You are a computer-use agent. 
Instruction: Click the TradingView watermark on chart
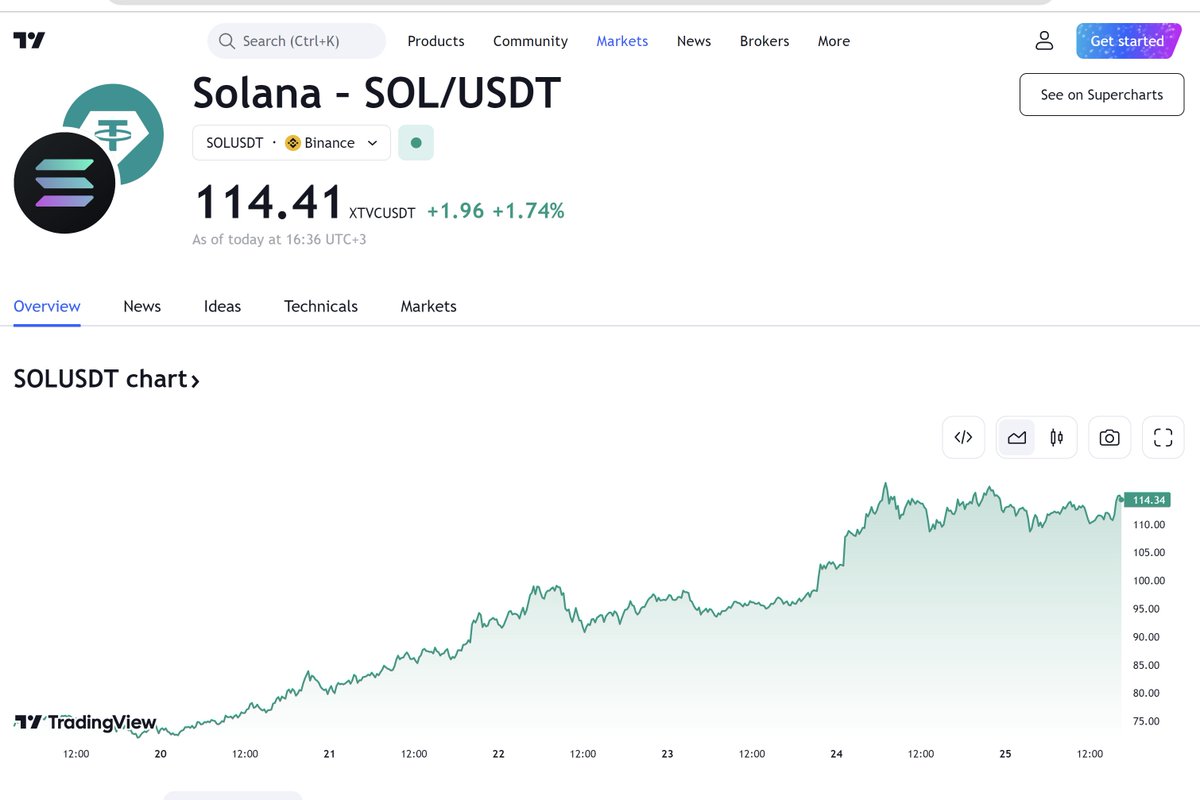(x=85, y=722)
